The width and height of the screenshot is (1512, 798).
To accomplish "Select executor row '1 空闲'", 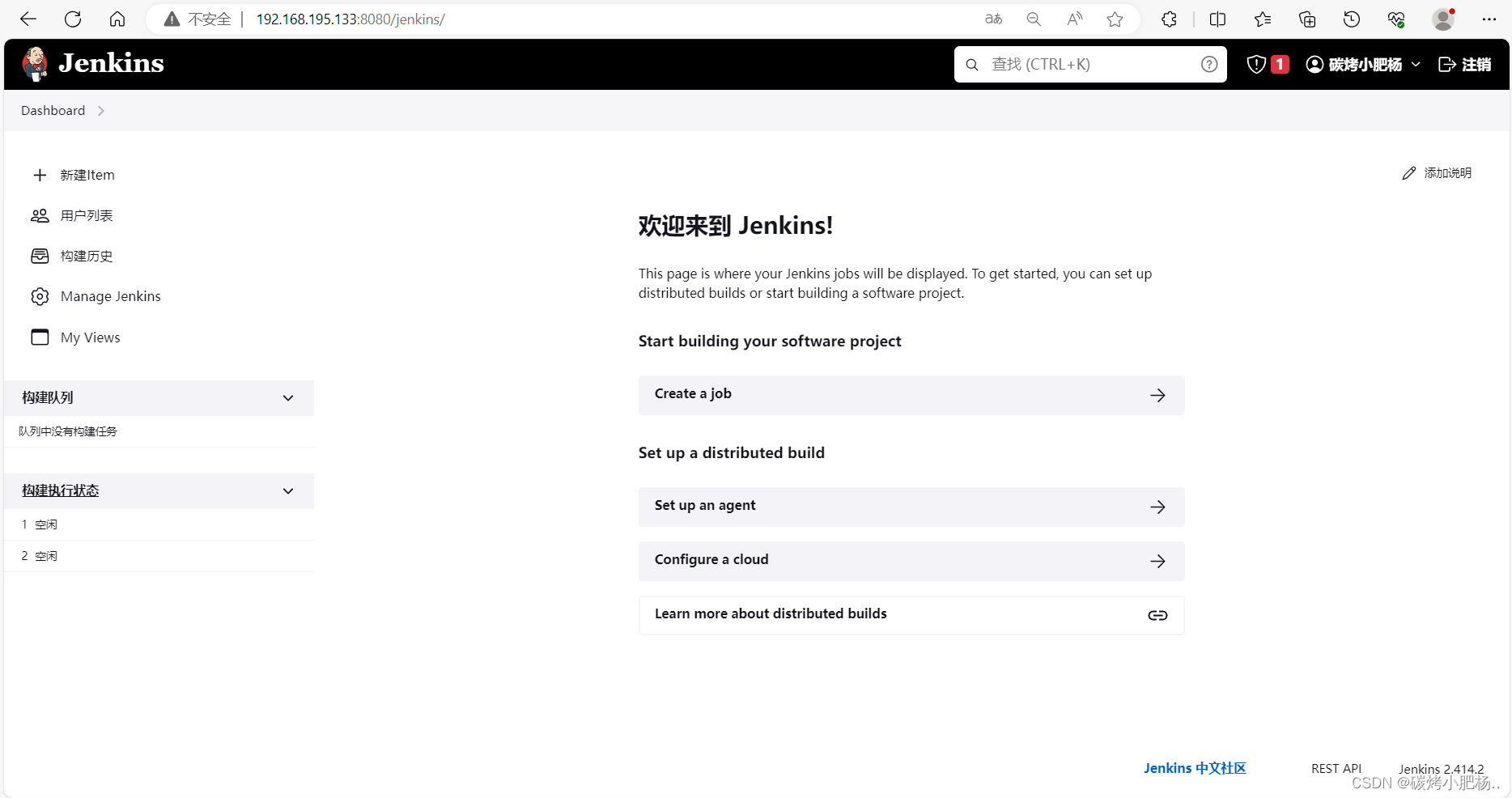I will (x=159, y=524).
